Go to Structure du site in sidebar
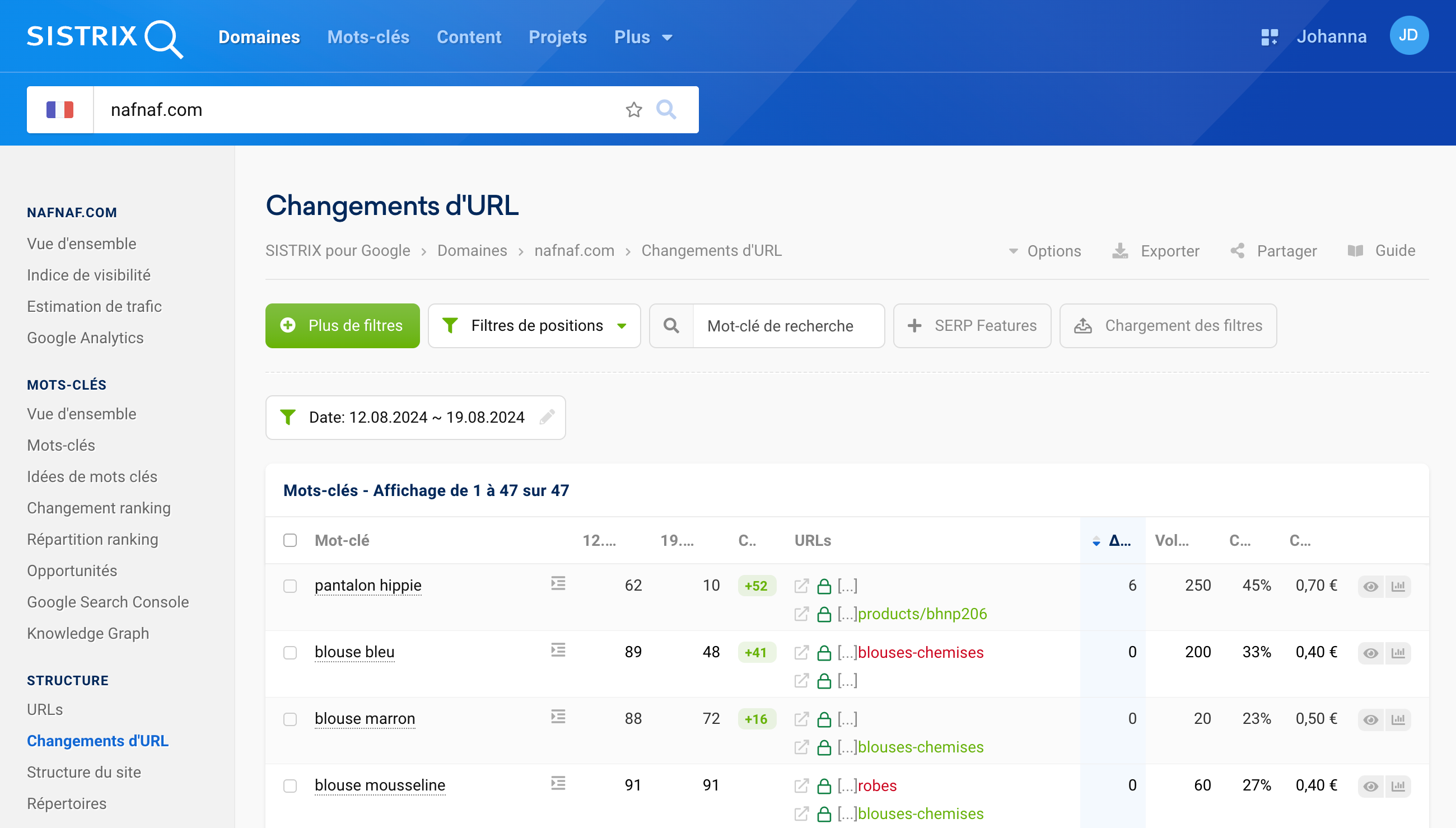 coord(83,771)
